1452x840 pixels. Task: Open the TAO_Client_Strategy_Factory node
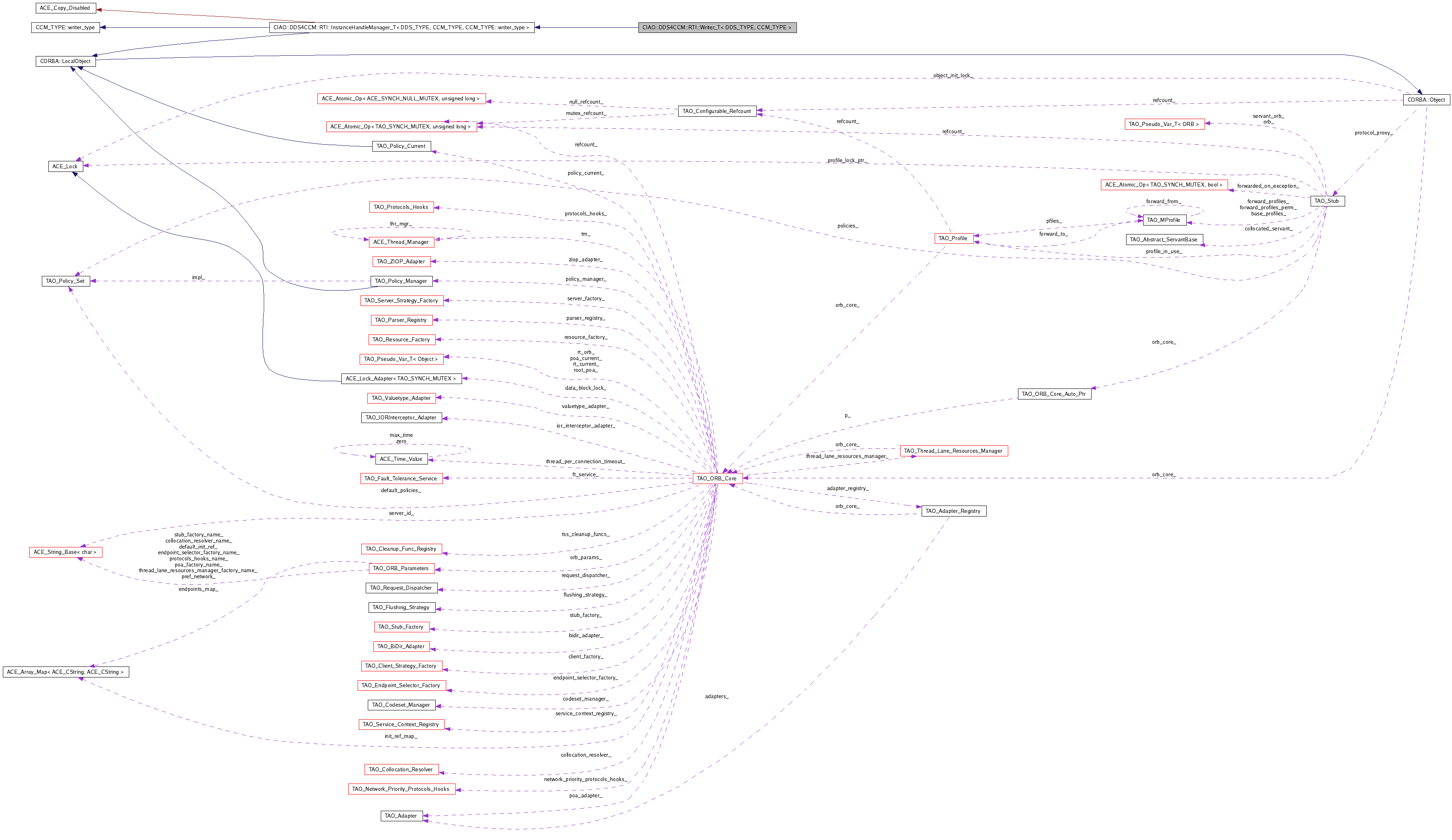401,666
